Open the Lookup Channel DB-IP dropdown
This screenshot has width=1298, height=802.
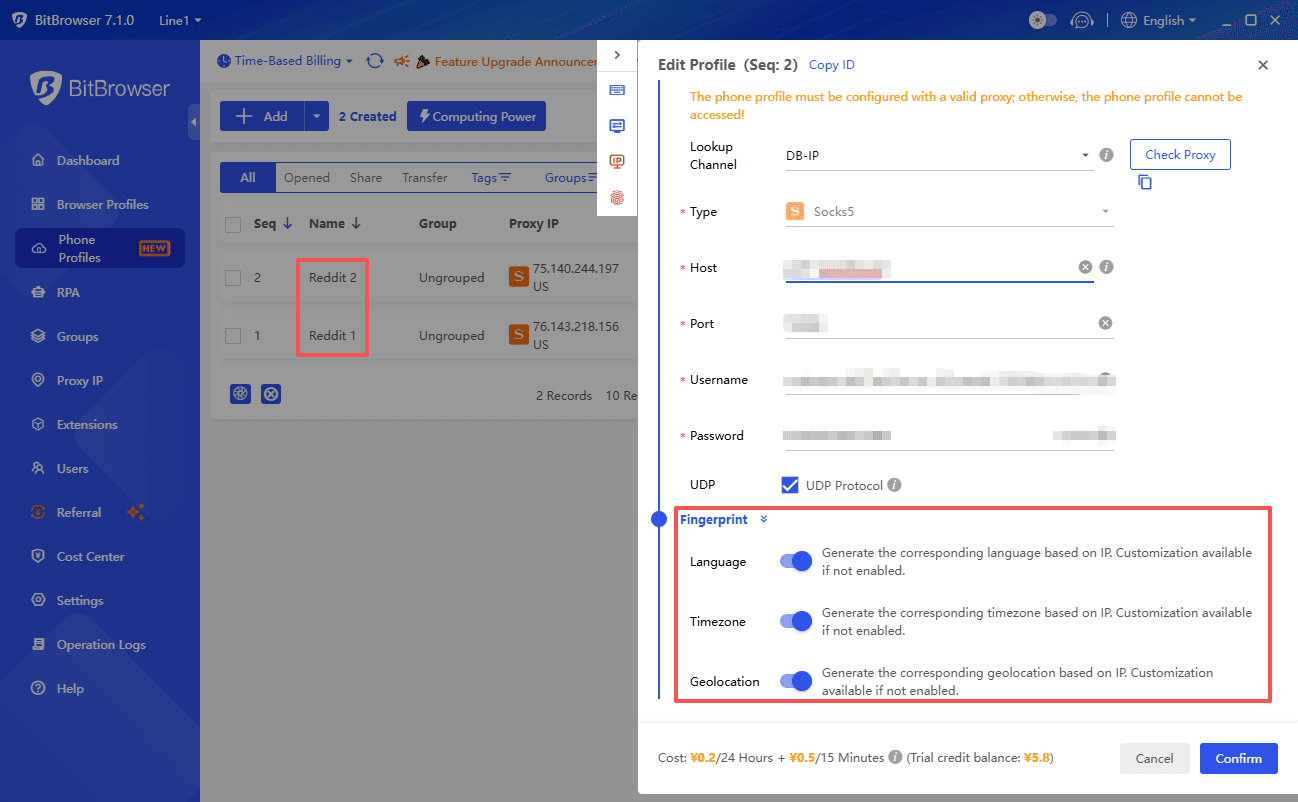pos(937,156)
